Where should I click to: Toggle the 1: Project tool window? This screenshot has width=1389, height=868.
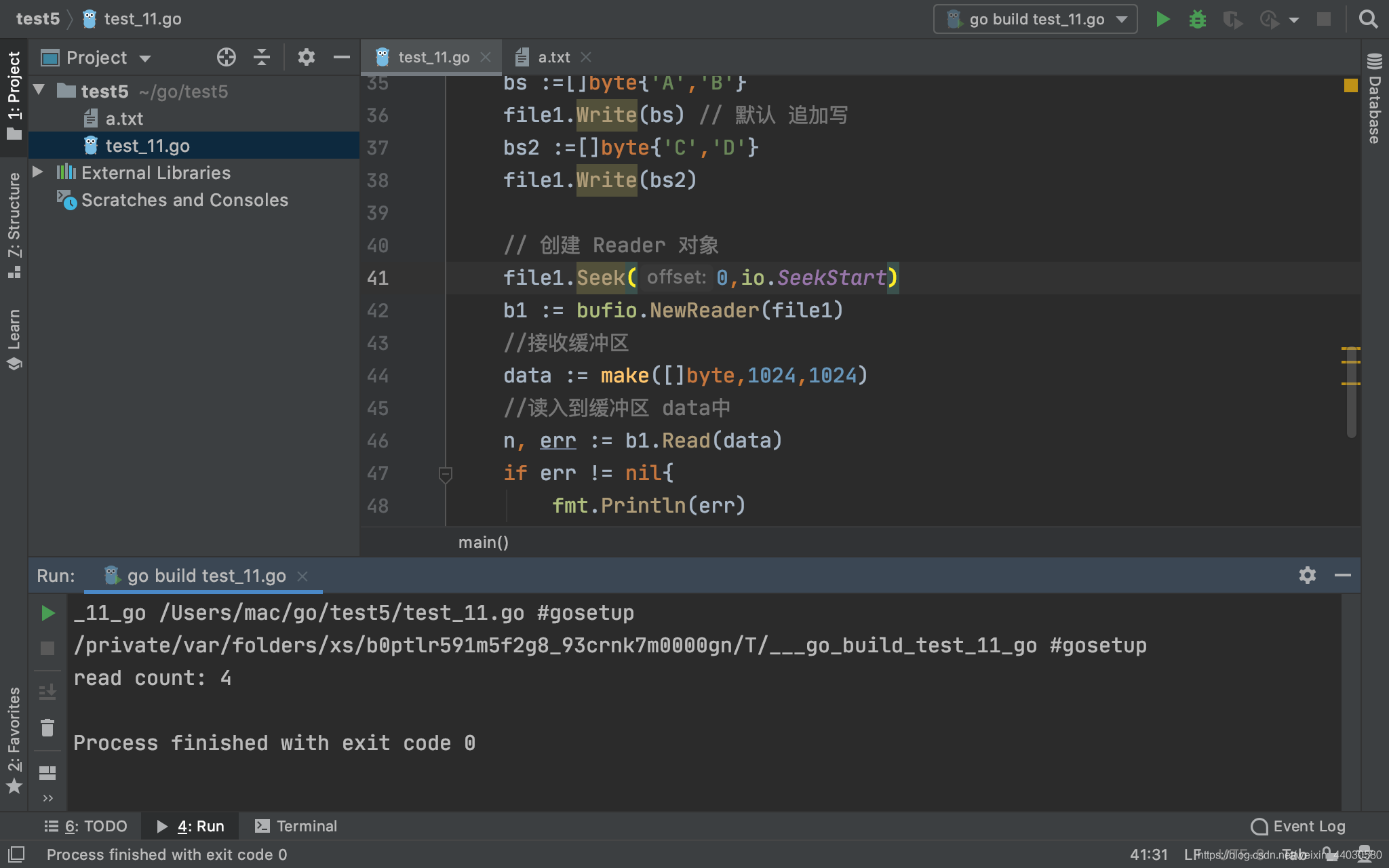pos(14,95)
